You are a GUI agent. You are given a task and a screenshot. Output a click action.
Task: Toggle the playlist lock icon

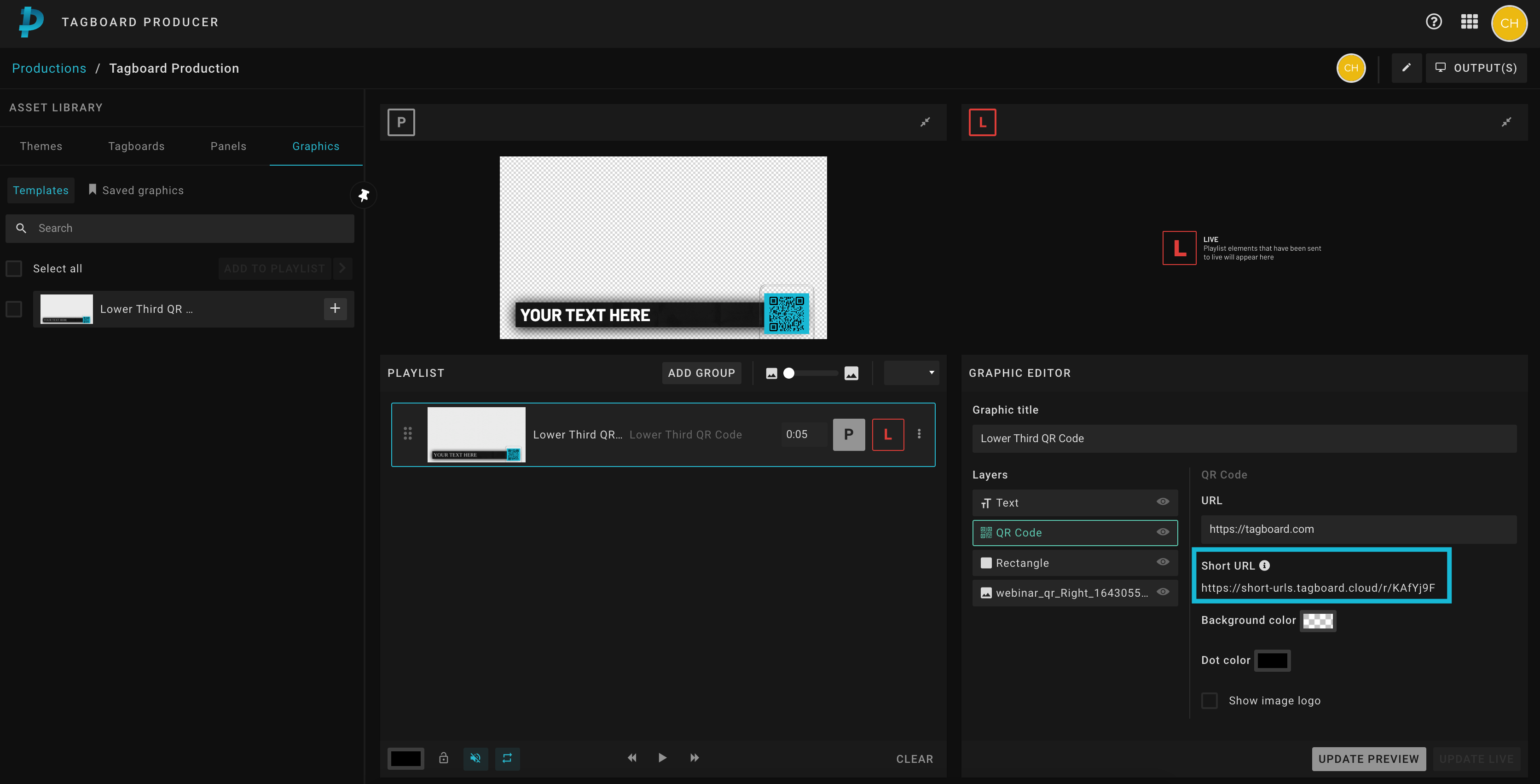[x=443, y=758]
